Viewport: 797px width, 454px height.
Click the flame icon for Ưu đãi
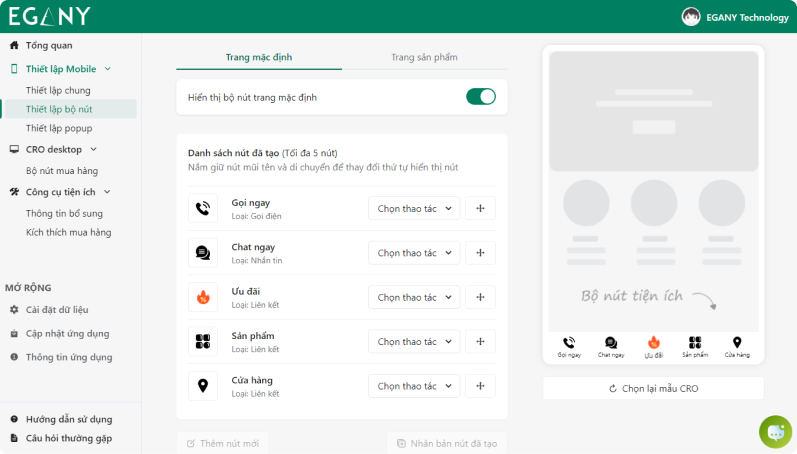point(203,297)
